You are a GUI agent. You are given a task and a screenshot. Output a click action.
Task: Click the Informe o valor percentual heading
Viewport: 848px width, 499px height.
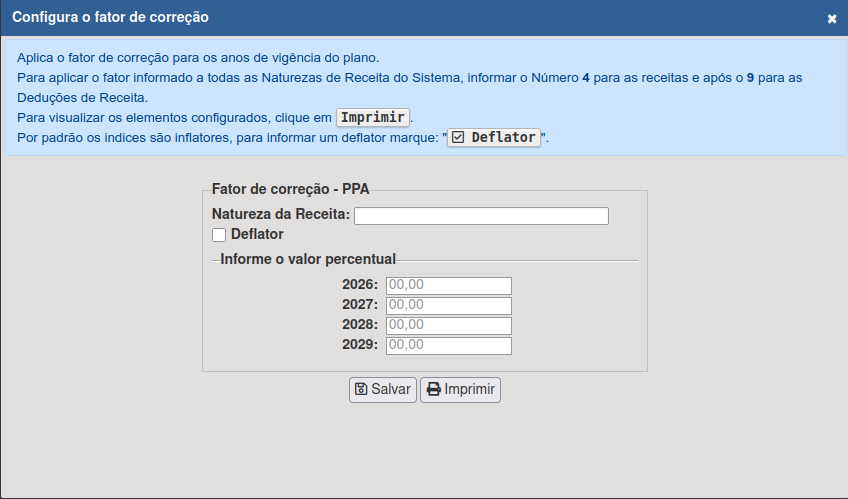[308, 259]
